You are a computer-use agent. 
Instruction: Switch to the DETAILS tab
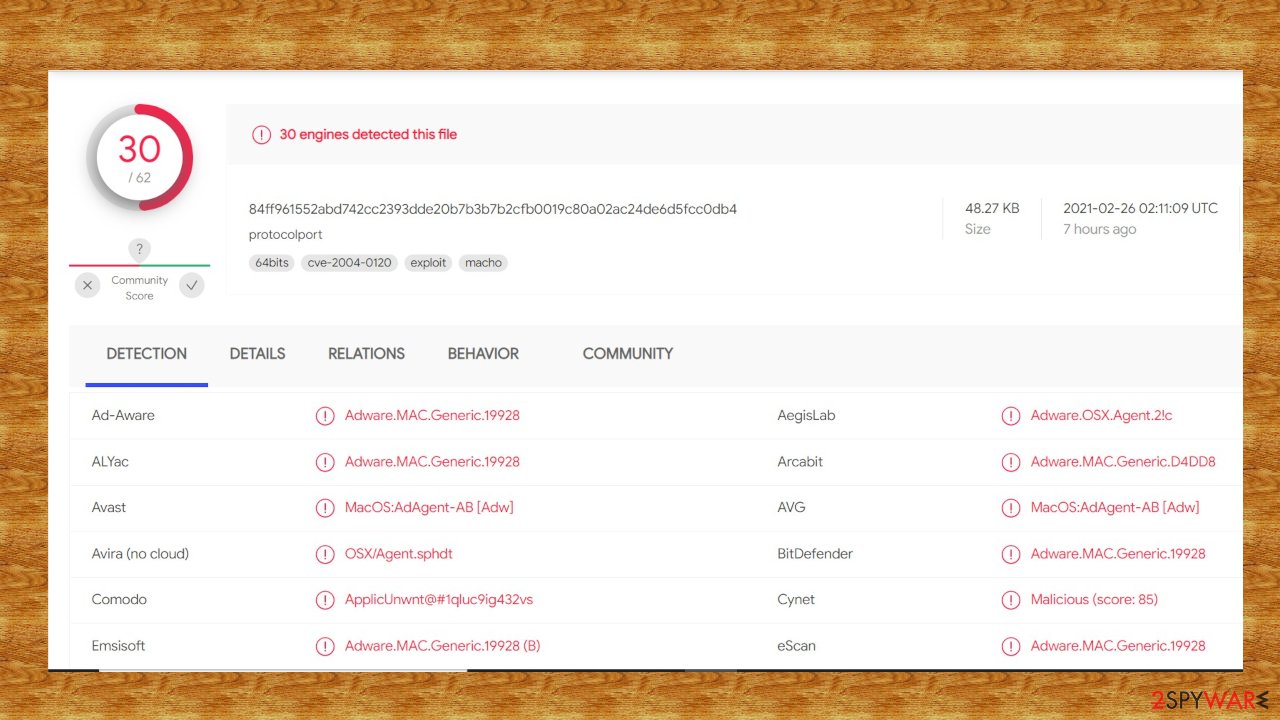pos(257,354)
